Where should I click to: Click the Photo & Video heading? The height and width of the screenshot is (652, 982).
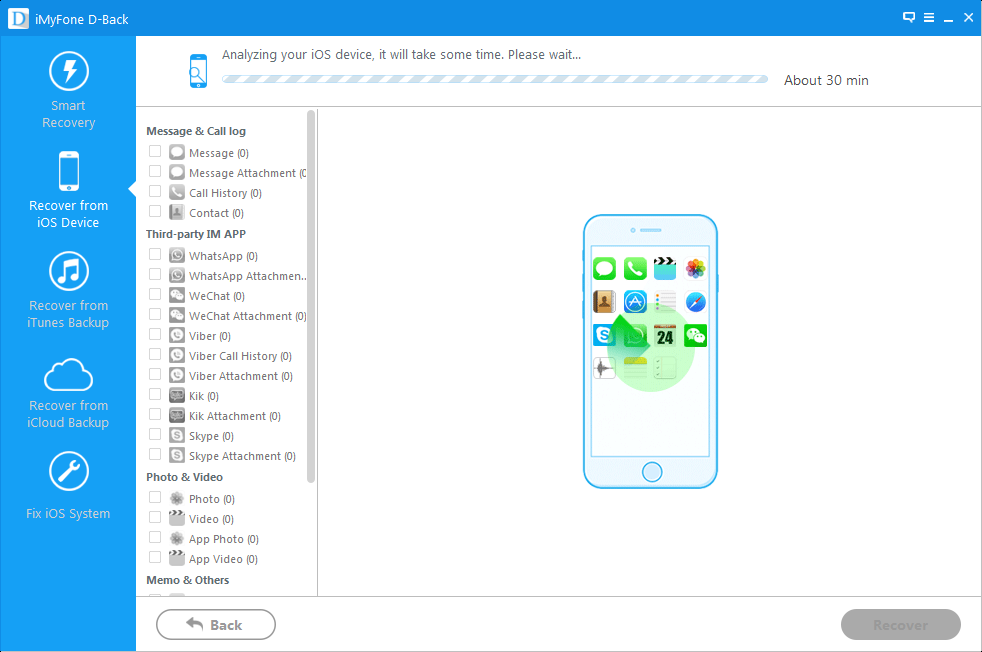pyautogui.click(x=184, y=477)
